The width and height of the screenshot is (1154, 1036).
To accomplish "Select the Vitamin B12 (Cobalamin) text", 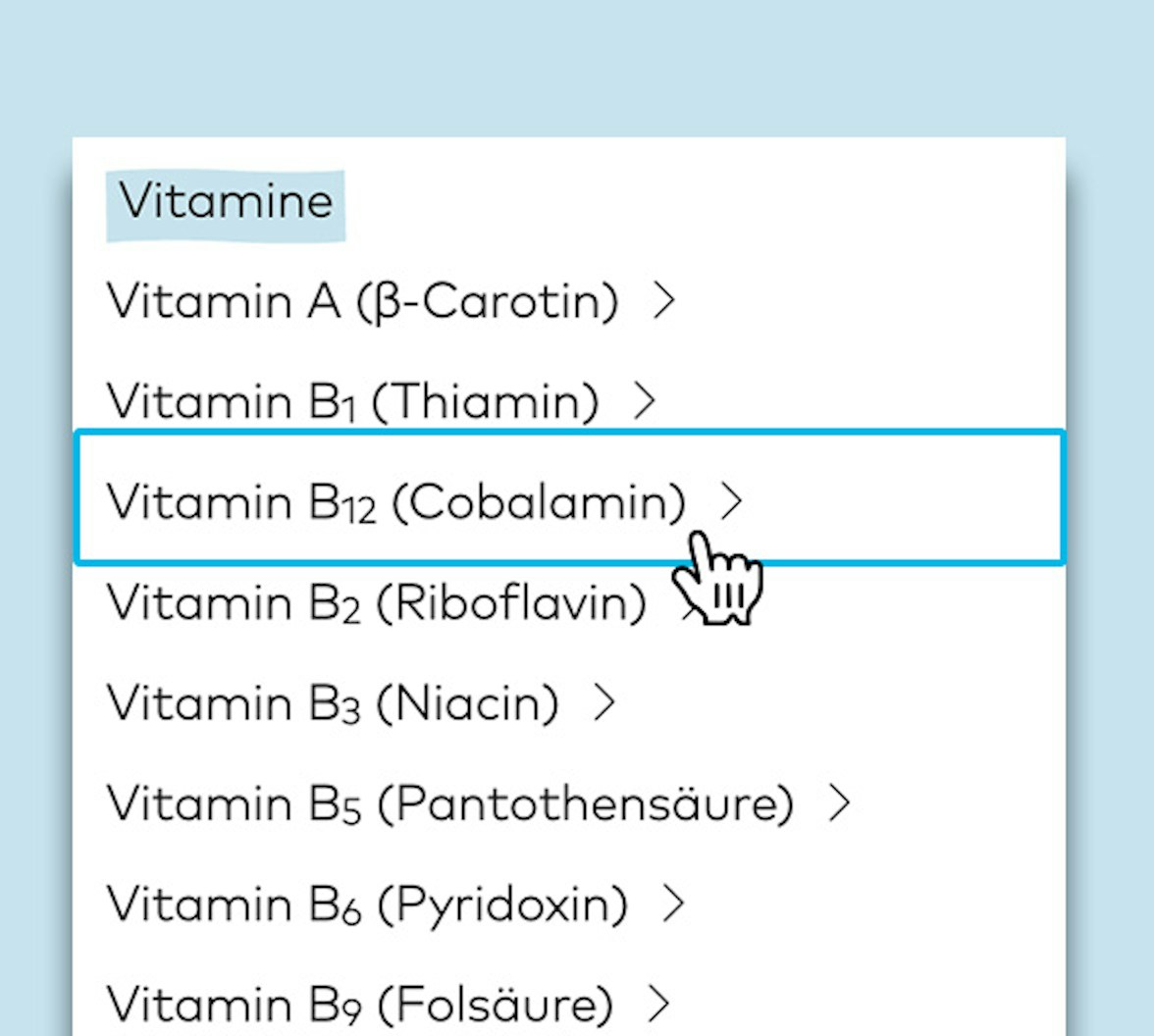I will click(x=394, y=501).
